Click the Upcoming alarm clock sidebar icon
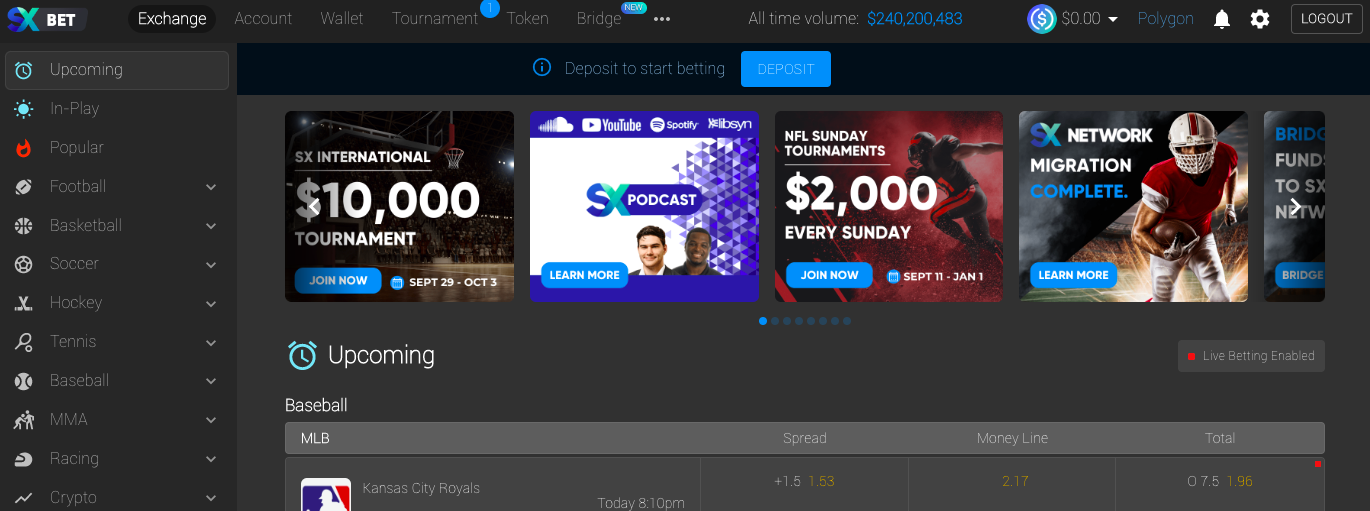1370x511 pixels. [24, 70]
